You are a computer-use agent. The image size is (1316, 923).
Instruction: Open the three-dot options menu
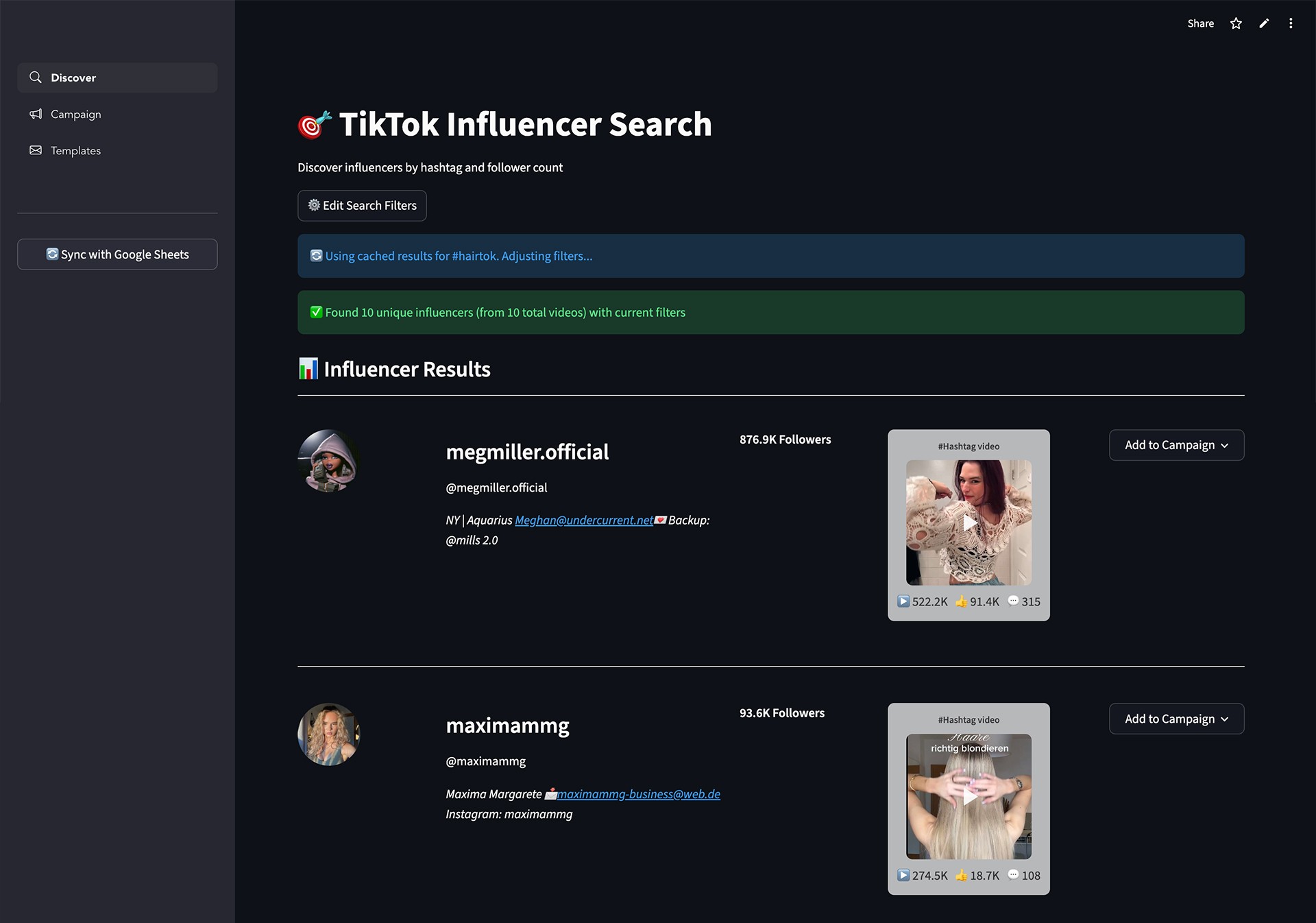(1291, 23)
